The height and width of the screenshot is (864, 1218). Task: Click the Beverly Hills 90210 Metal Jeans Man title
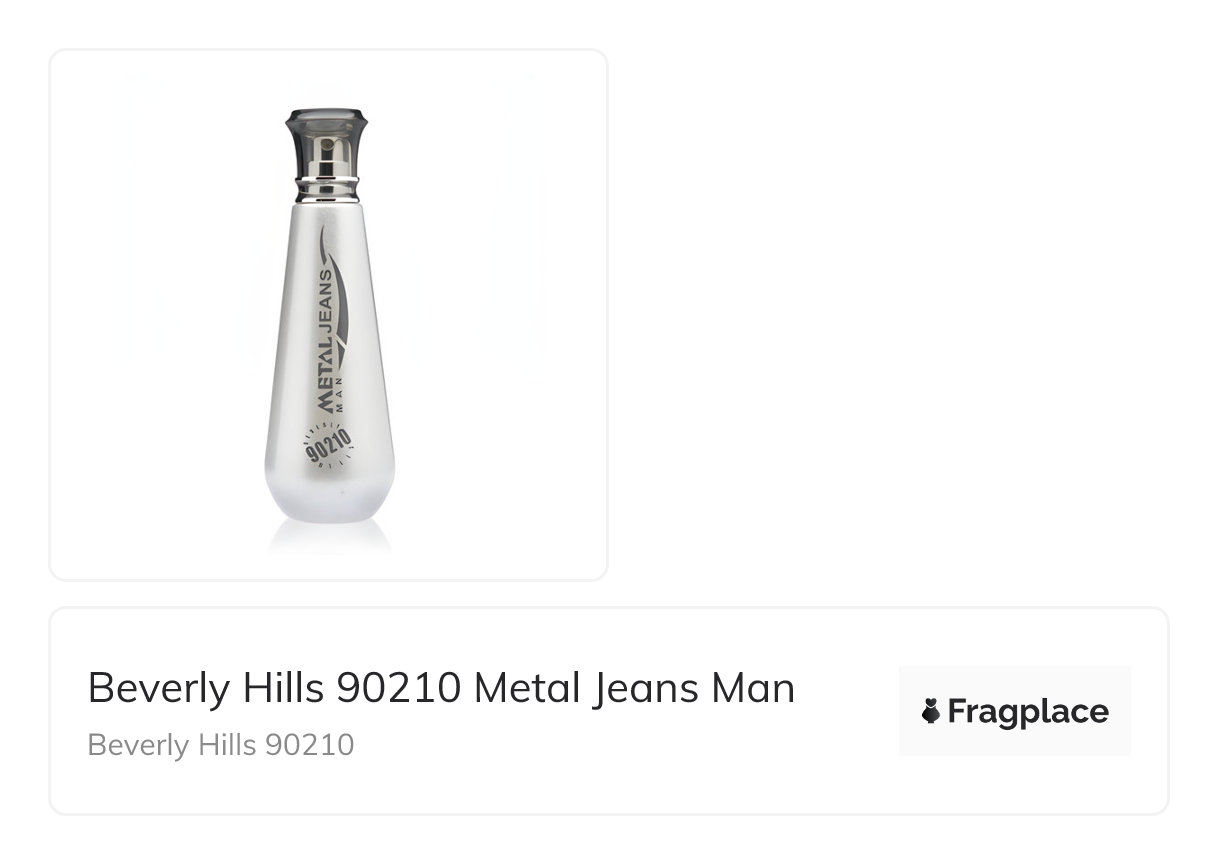tap(441, 688)
